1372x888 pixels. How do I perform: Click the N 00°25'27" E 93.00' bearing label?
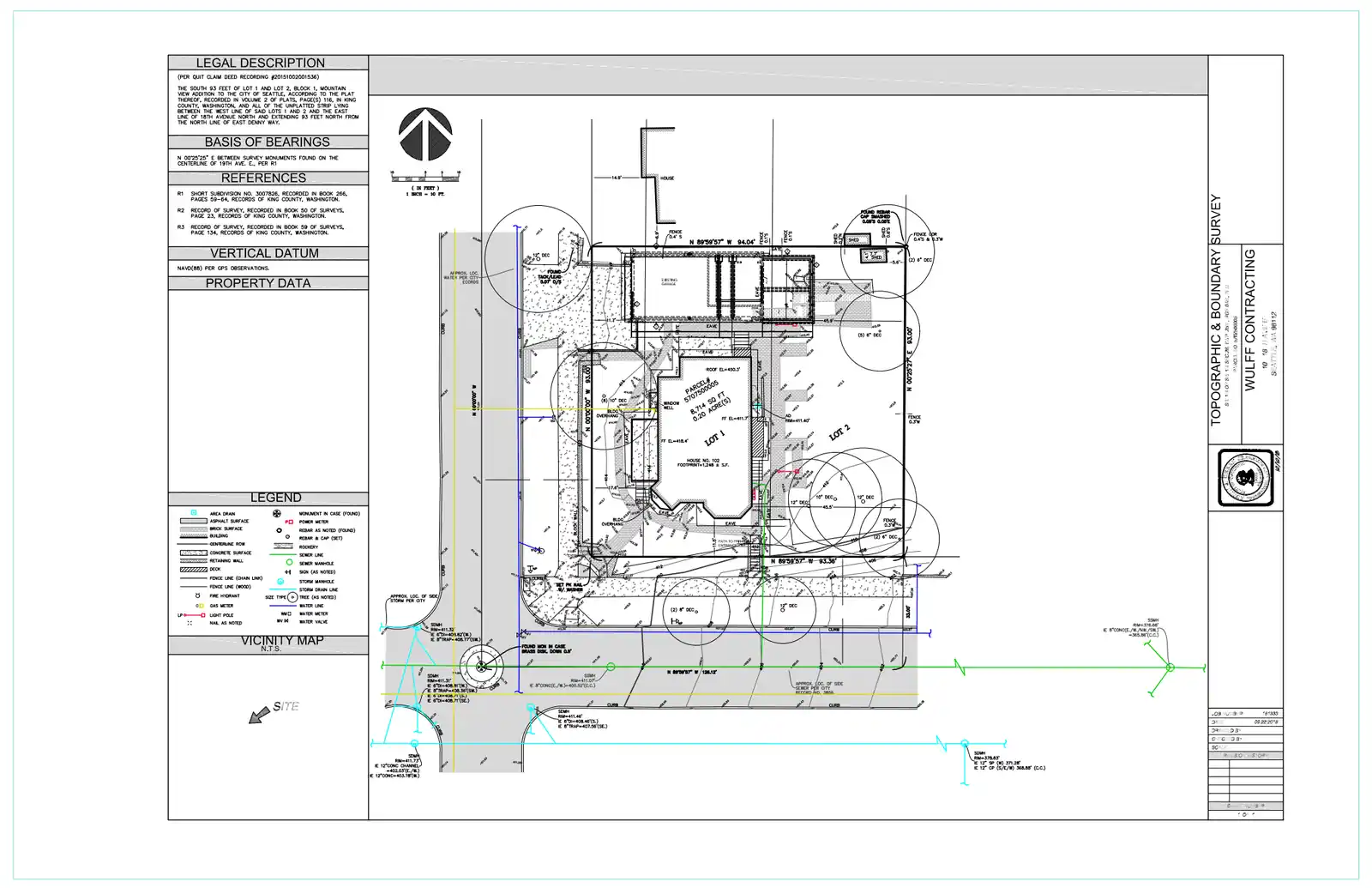910,359
